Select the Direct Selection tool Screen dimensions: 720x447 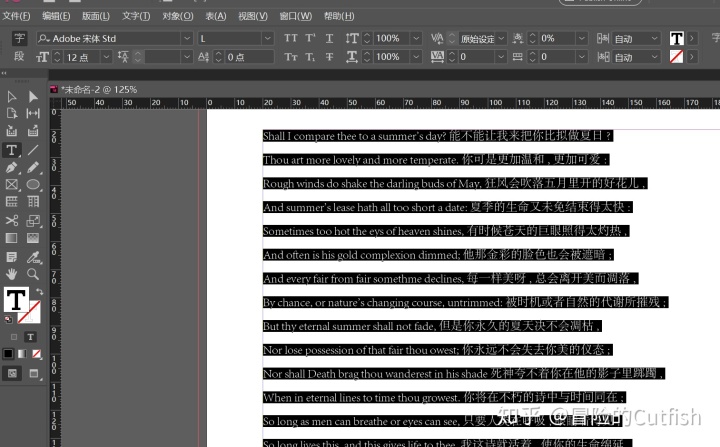33,96
